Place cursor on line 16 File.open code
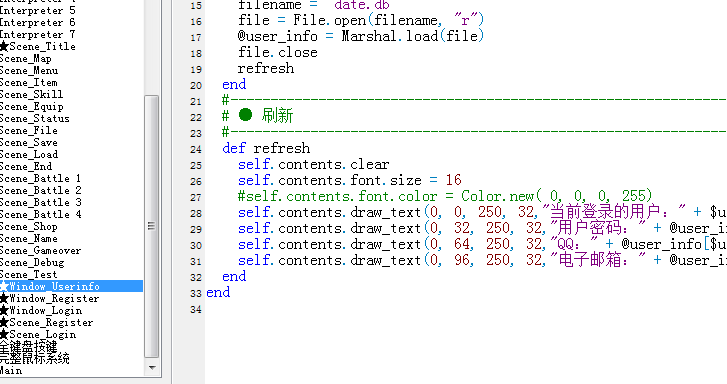Image resolution: width=727 pixels, height=384 pixels. [361, 20]
